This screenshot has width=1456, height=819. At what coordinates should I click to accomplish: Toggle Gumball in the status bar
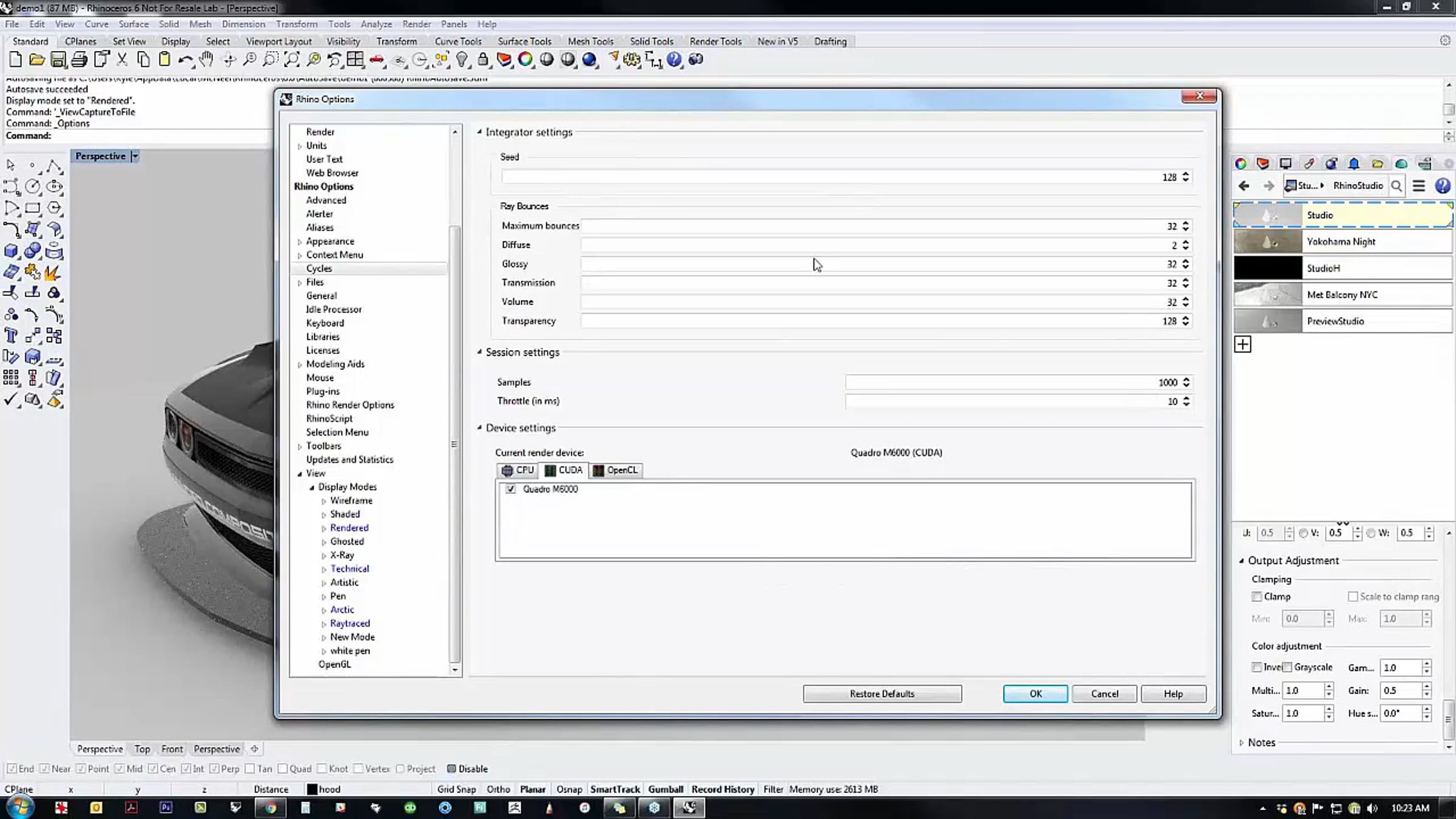666,789
